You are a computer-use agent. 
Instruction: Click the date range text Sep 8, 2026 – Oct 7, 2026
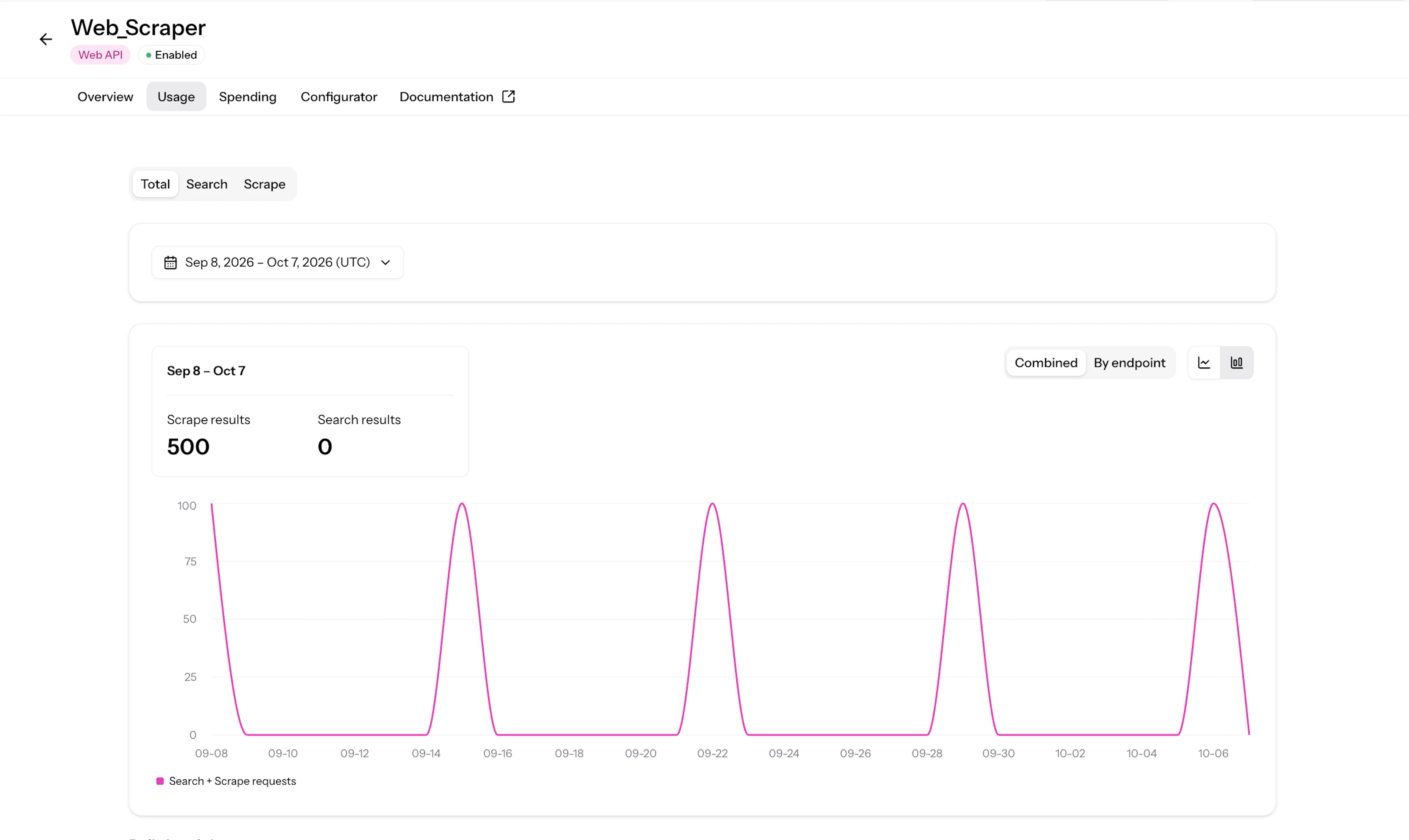(277, 263)
